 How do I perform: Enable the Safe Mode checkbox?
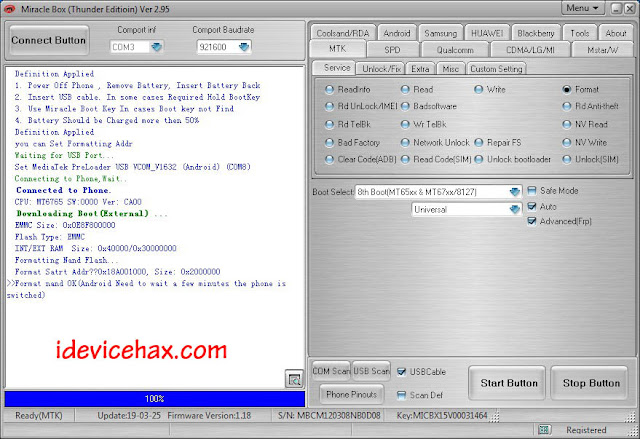pyautogui.click(x=532, y=191)
